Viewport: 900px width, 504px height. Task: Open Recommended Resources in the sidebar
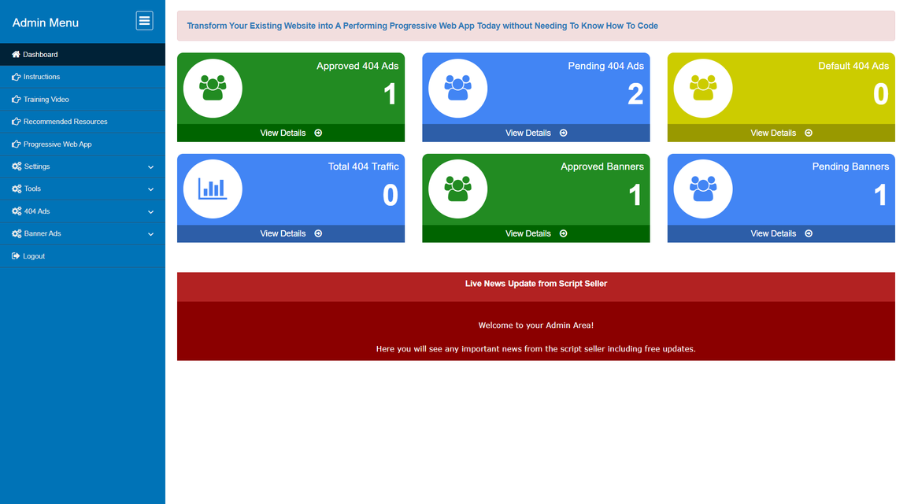point(83,122)
